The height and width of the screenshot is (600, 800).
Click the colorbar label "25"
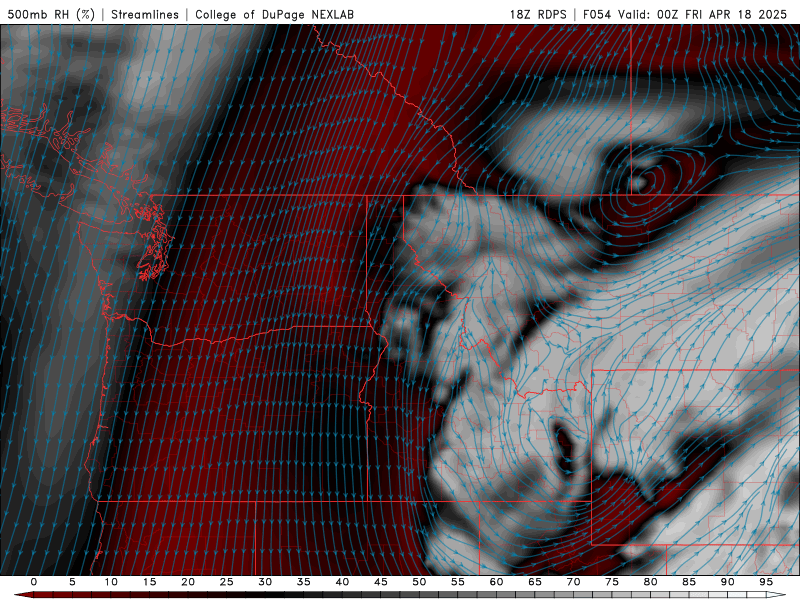tap(227, 582)
